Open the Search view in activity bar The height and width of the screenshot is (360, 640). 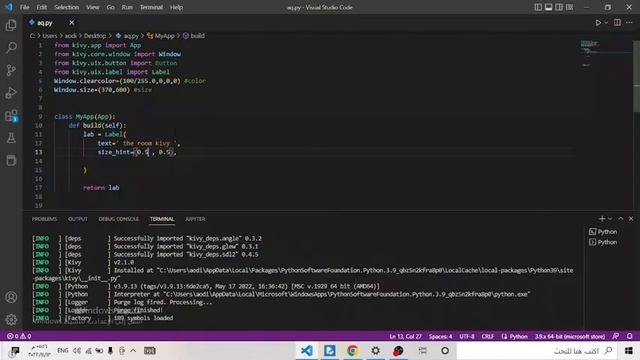[x=11, y=48]
